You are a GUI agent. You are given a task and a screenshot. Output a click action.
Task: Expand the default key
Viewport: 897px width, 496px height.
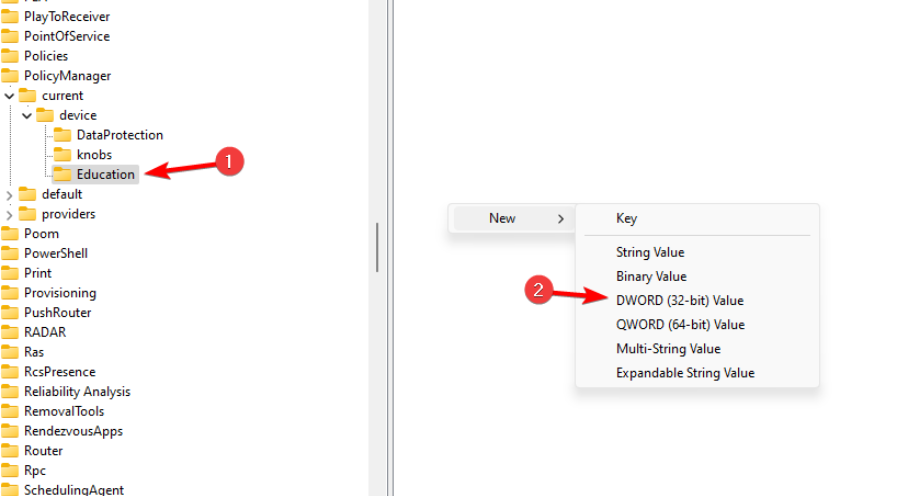[9, 195]
